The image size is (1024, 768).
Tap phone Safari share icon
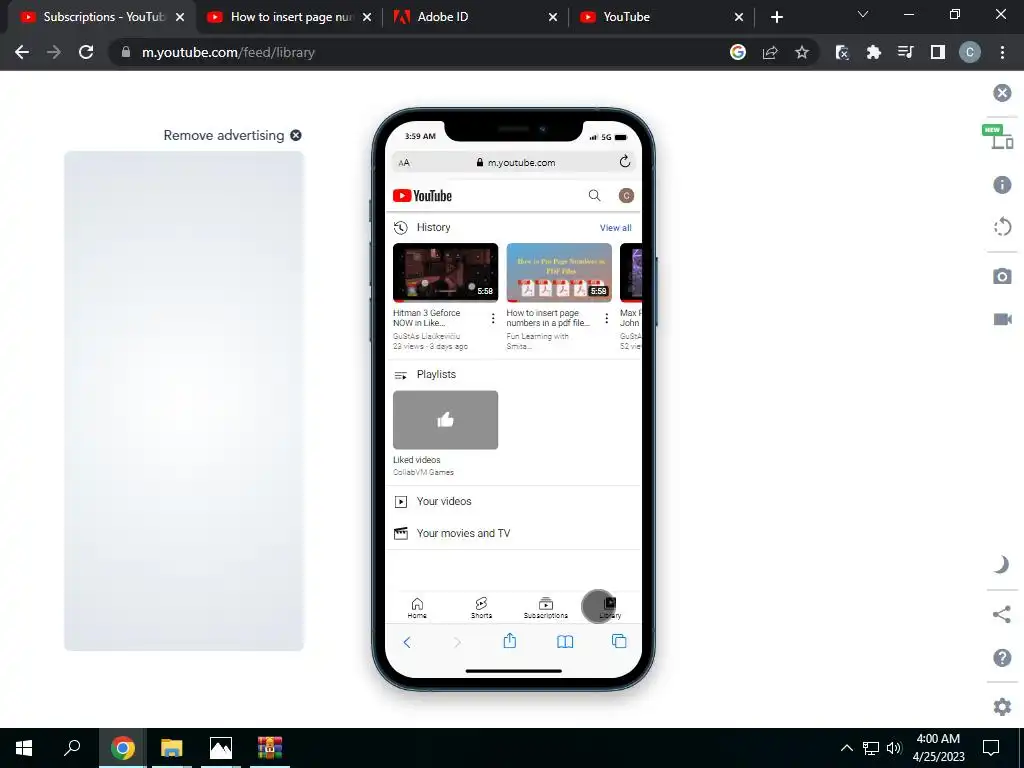[x=510, y=641]
